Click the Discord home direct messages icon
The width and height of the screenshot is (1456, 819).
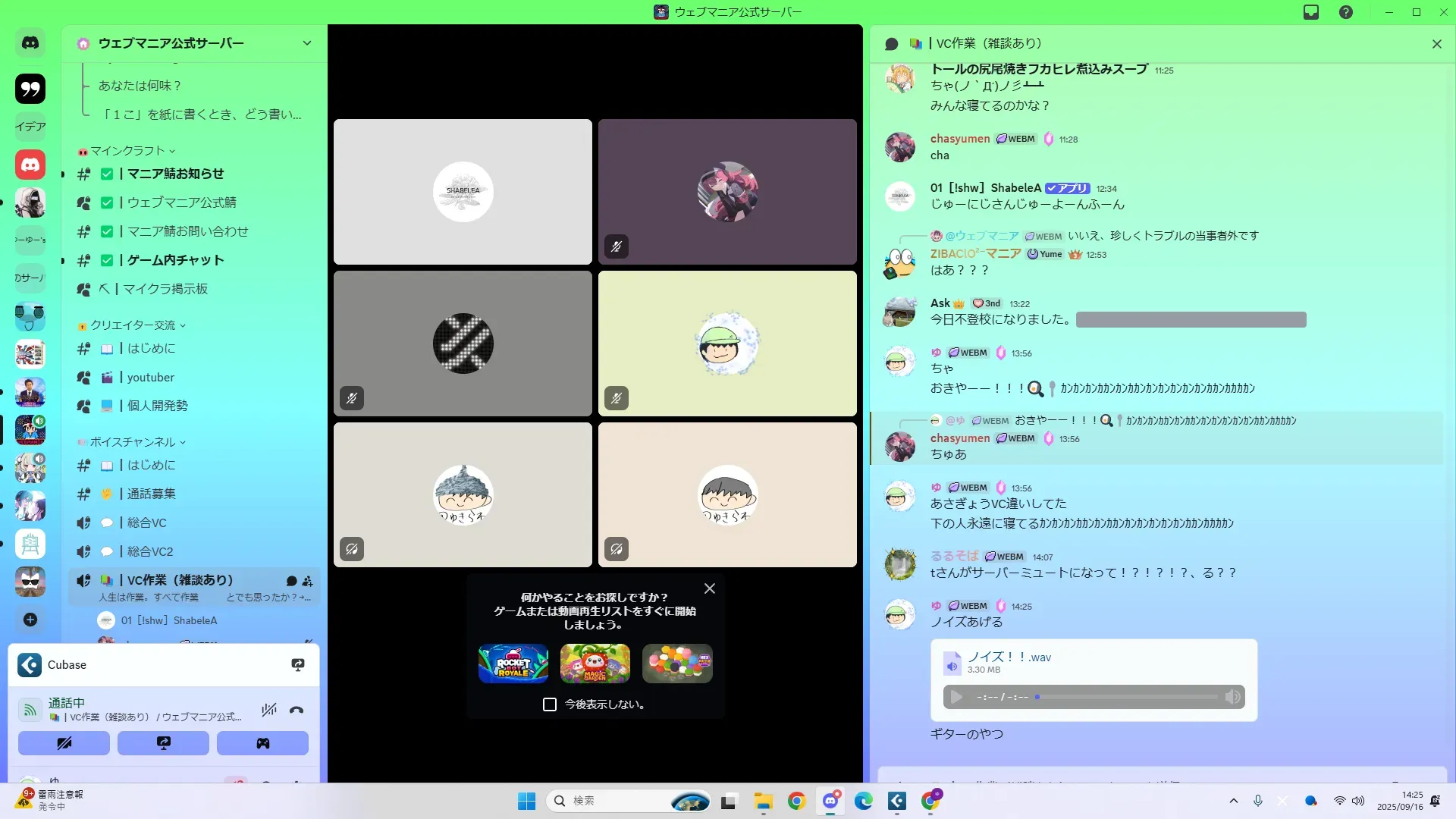[x=30, y=43]
